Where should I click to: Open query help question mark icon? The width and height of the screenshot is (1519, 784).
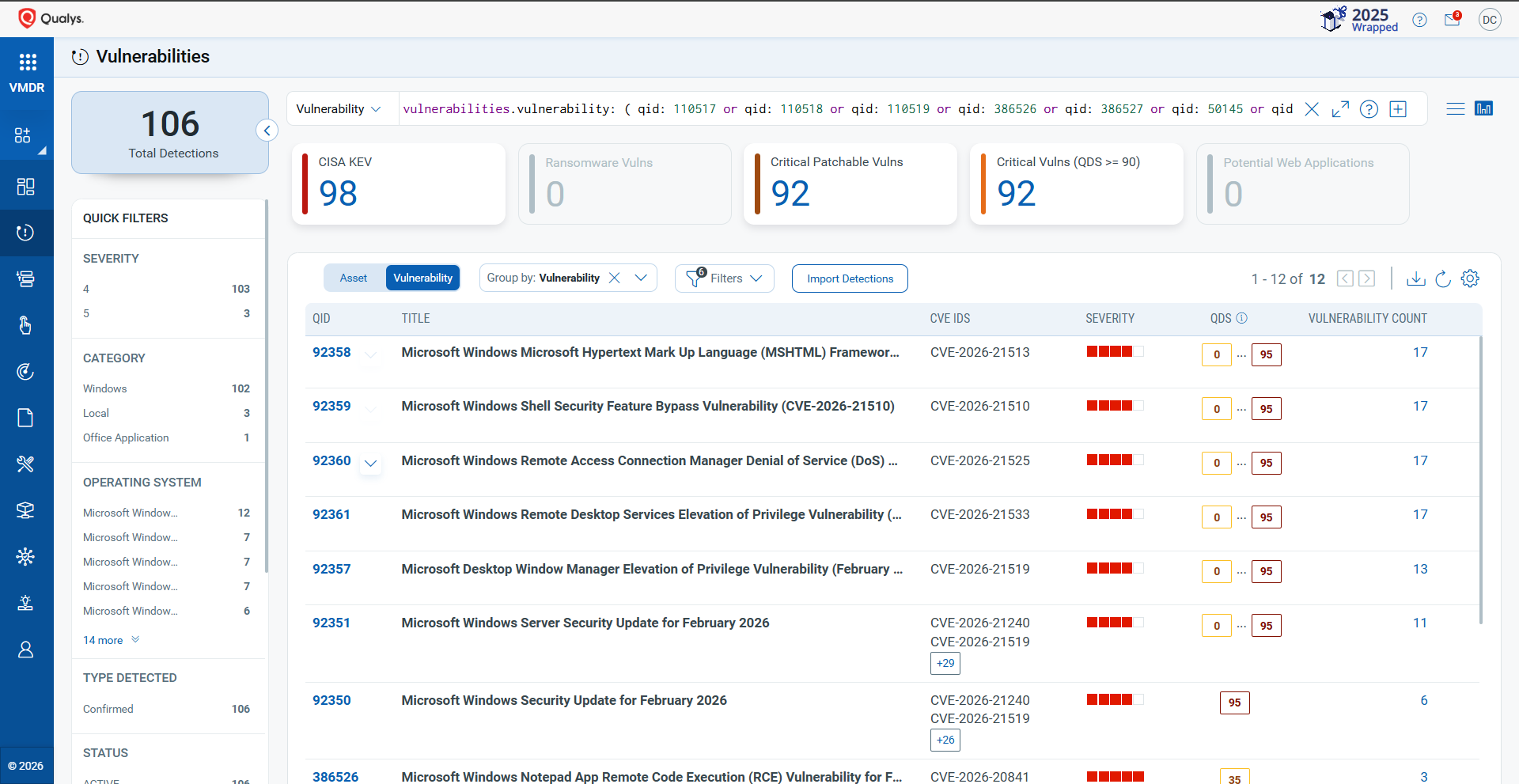1369,109
